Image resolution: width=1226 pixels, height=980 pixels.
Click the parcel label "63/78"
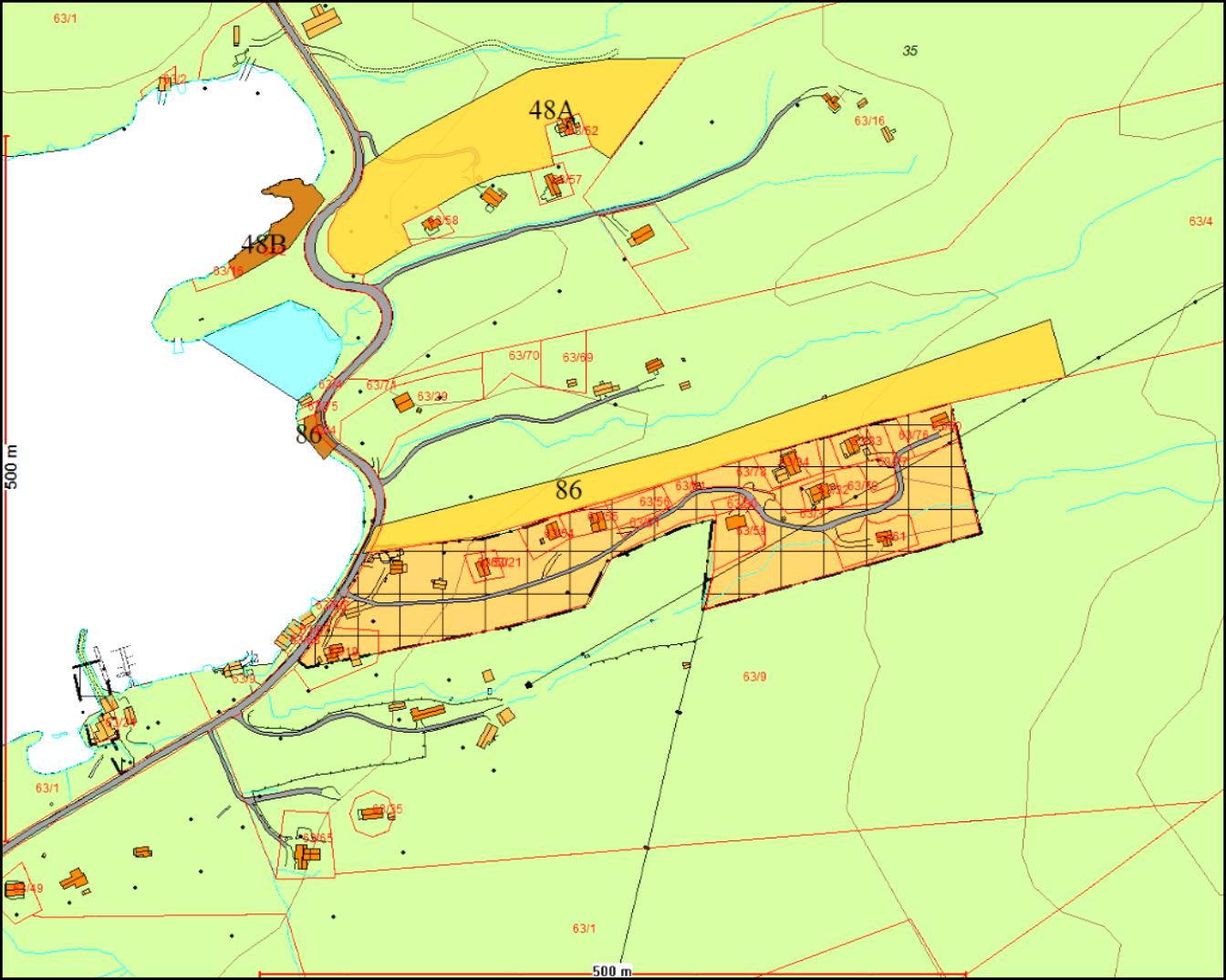pos(752,472)
